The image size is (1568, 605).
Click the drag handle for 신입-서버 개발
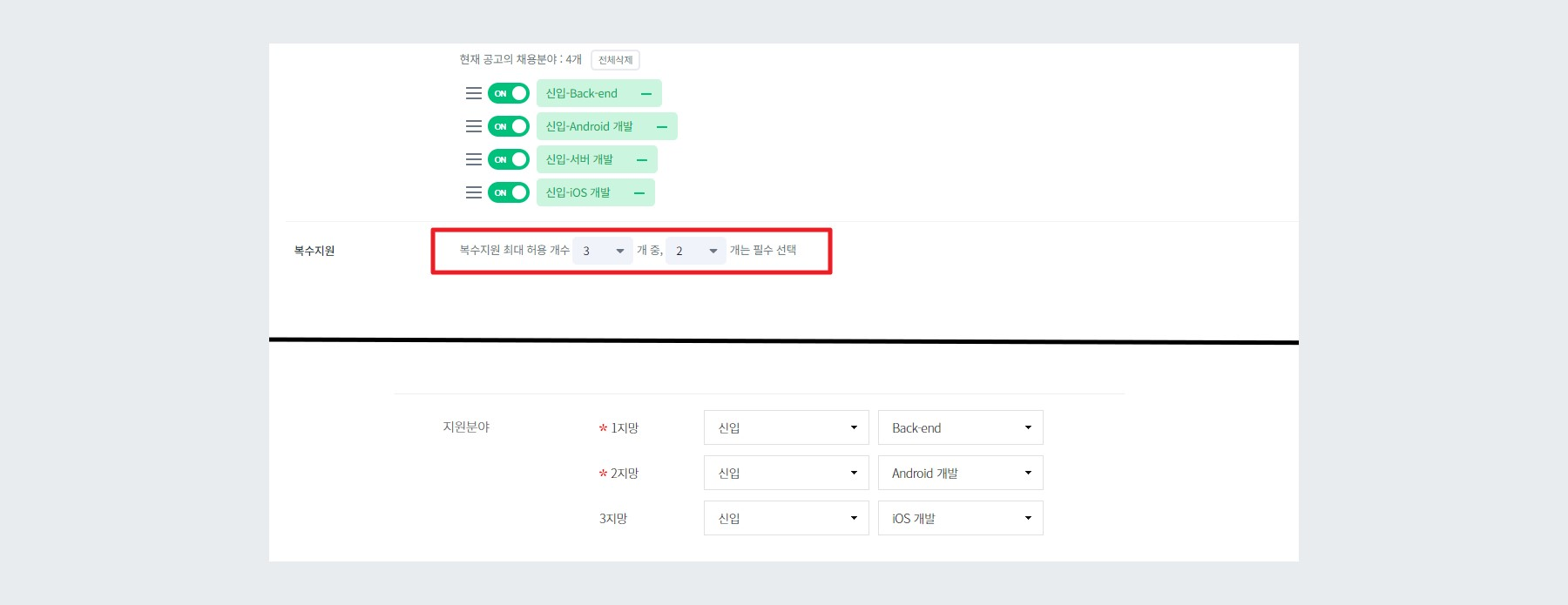tap(474, 159)
